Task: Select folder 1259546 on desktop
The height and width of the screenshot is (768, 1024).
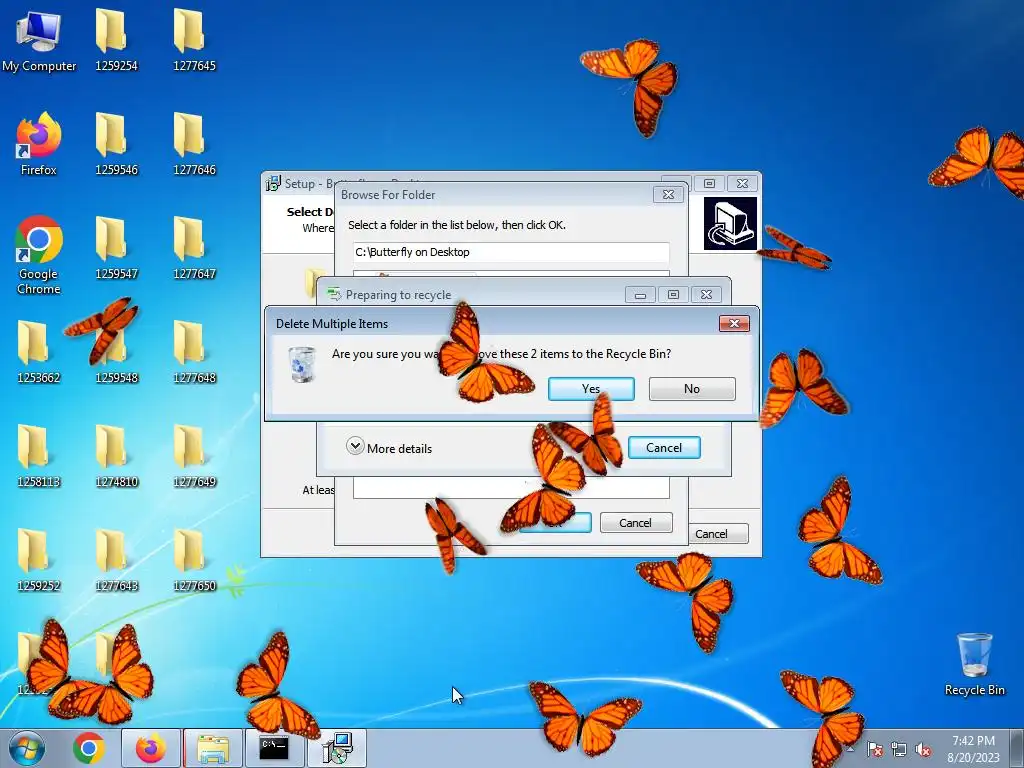Action: coord(116,145)
